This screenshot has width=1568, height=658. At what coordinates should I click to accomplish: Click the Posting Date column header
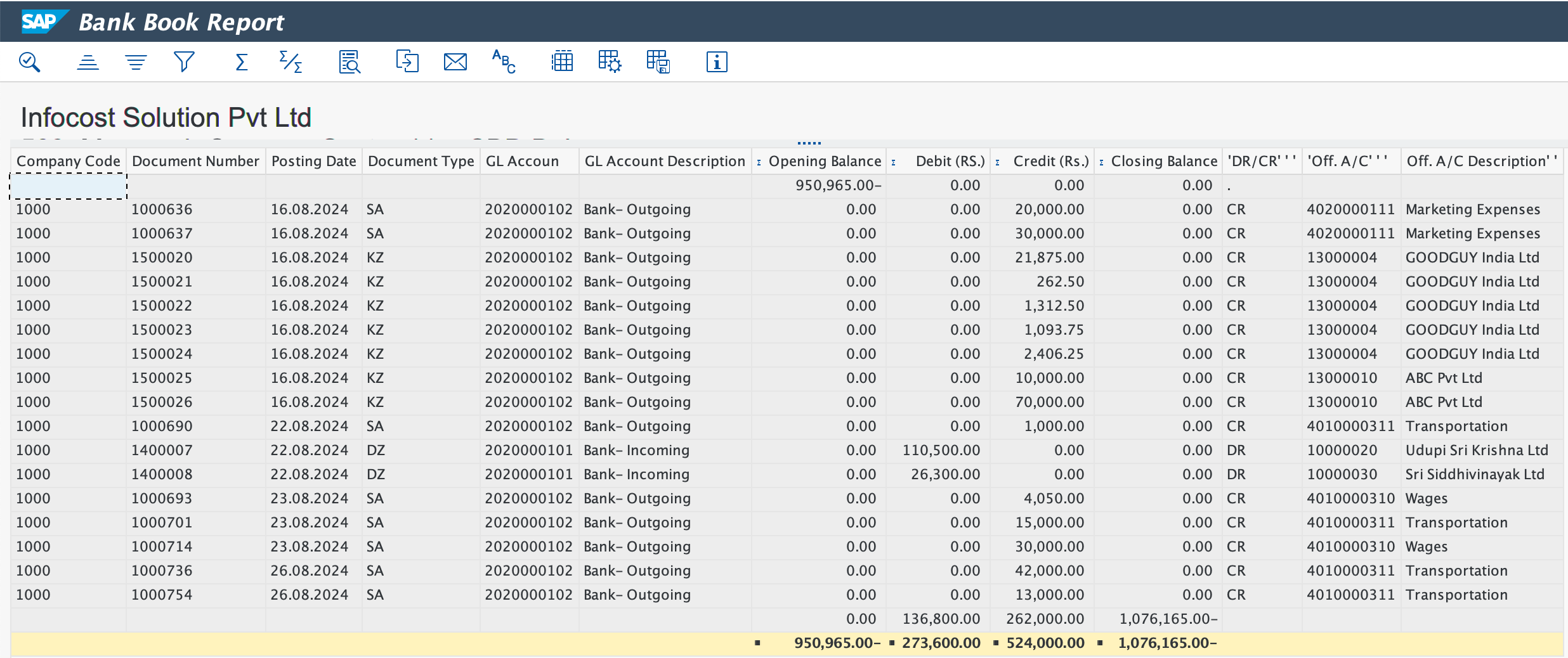pos(313,161)
